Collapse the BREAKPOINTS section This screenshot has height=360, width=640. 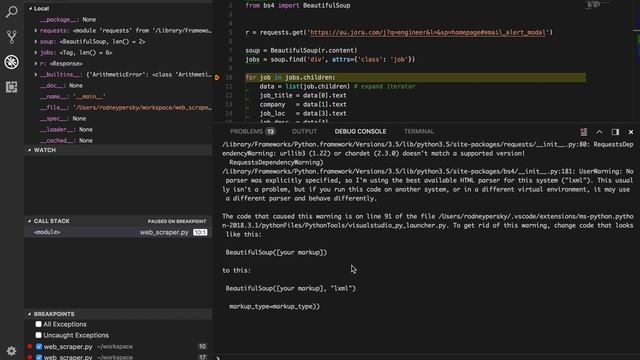(x=30, y=314)
